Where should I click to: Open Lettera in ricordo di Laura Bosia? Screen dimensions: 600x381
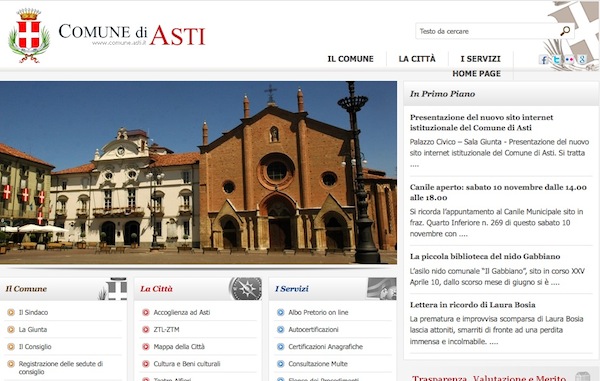[x=473, y=305]
